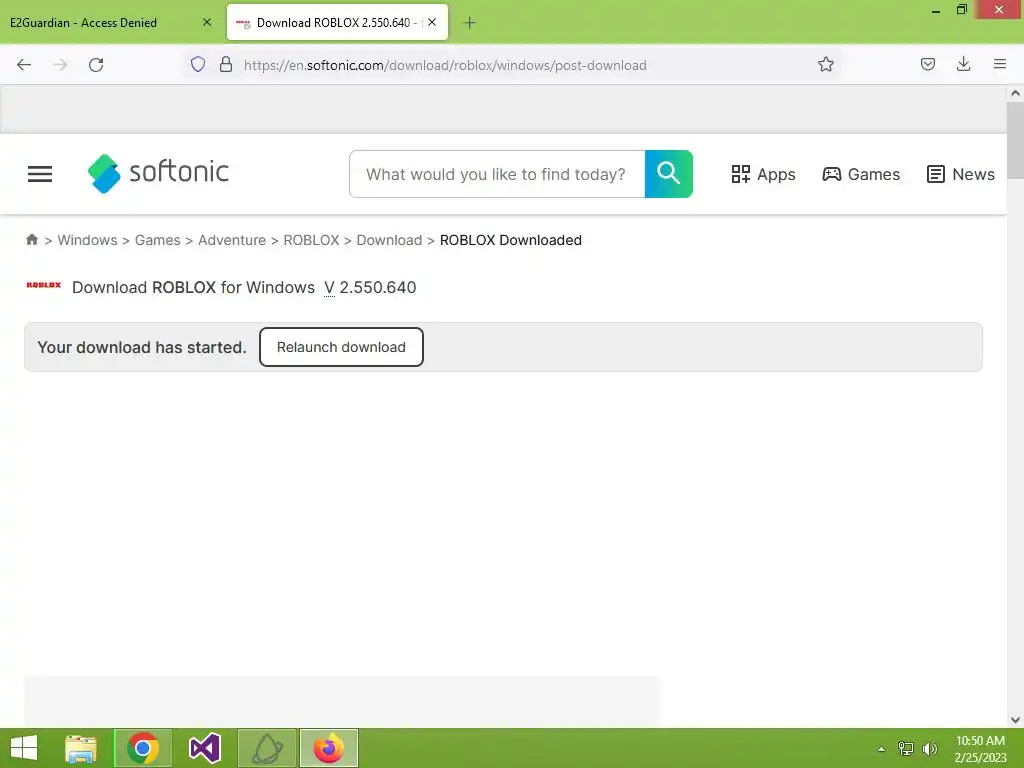
Task: Open the News section
Action: click(x=961, y=174)
